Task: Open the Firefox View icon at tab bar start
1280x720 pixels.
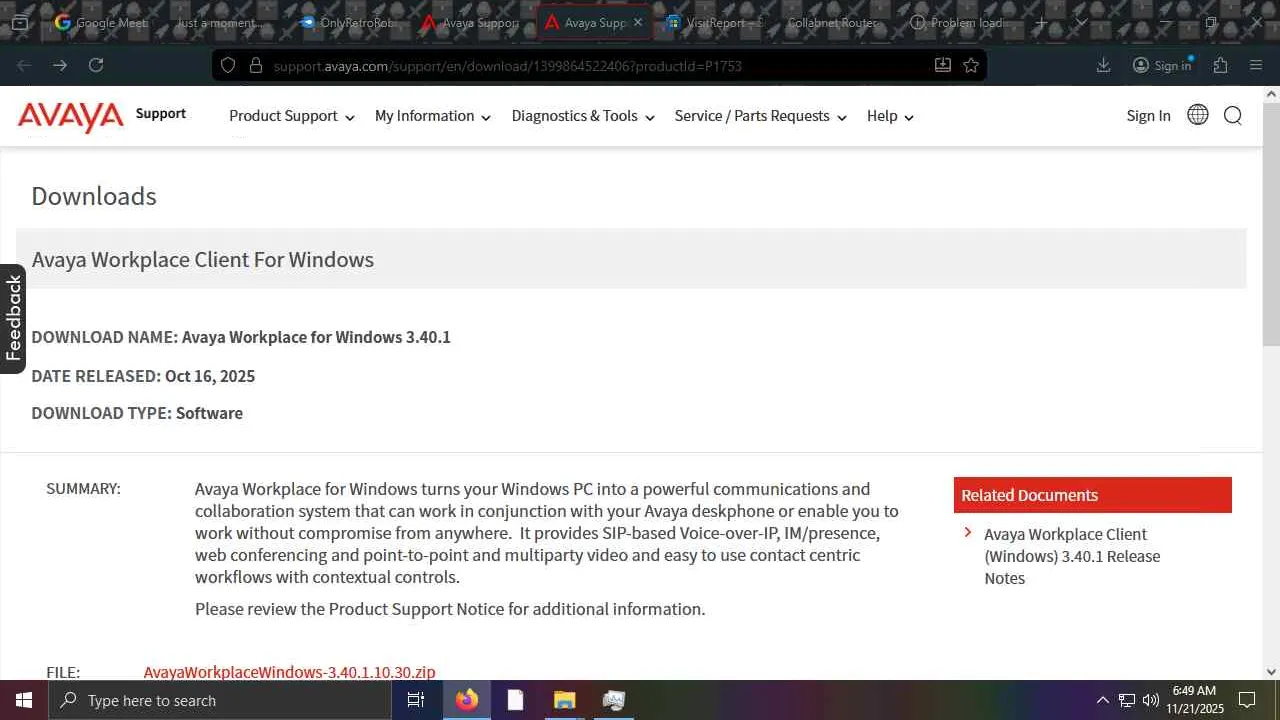Action: click(x=19, y=22)
